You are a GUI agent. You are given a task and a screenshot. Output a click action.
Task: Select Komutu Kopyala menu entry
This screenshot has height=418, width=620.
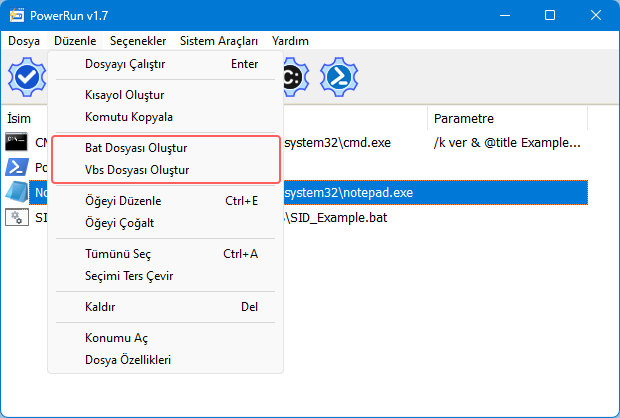coord(165,117)
